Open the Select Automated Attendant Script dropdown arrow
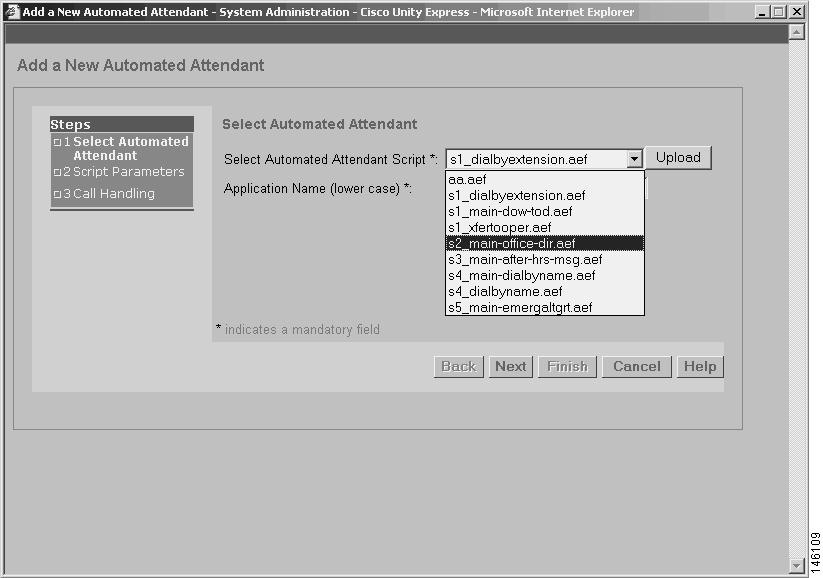823x578 pixels. tap(633, 158)
